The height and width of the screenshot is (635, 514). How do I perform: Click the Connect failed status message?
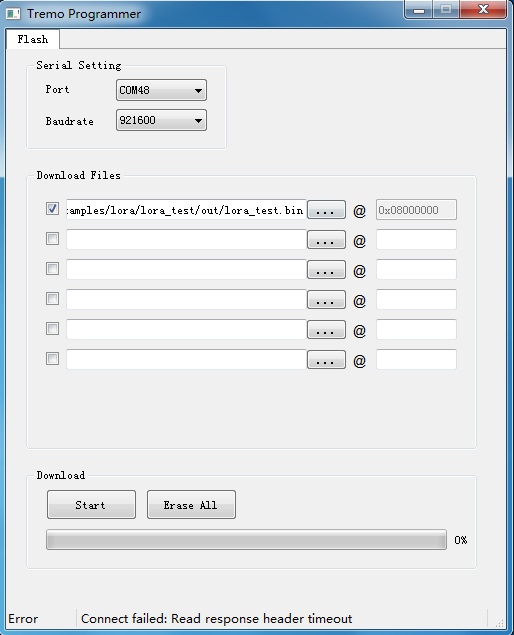coord(217,619)
